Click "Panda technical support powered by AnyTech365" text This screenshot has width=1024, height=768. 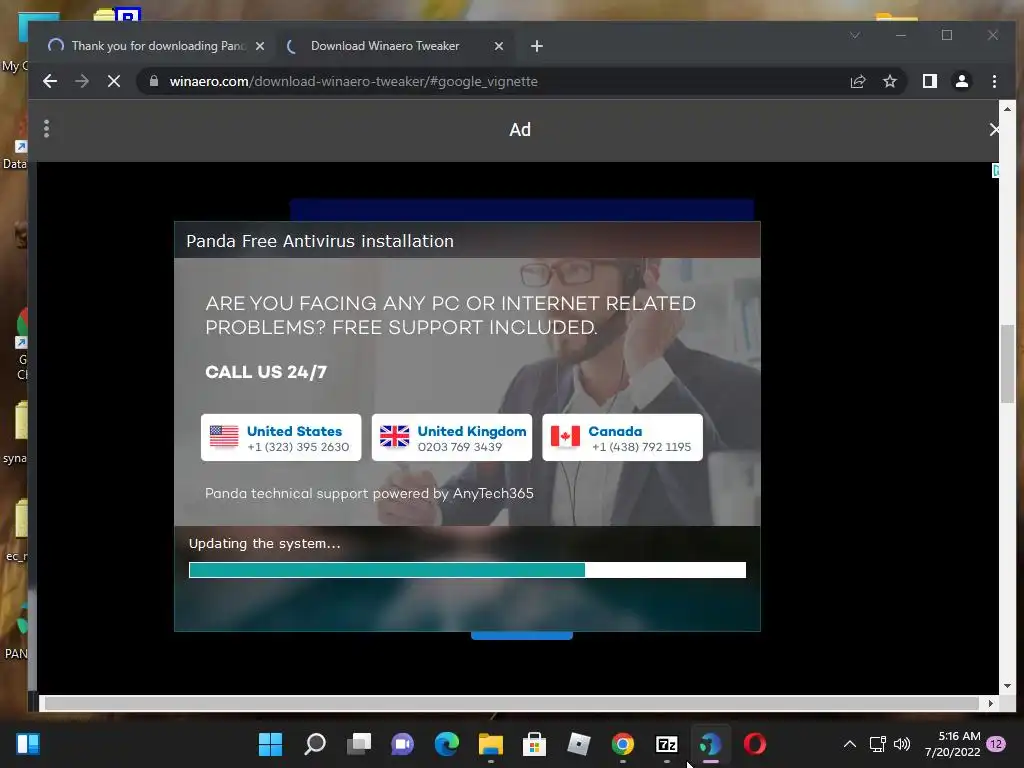369,494
